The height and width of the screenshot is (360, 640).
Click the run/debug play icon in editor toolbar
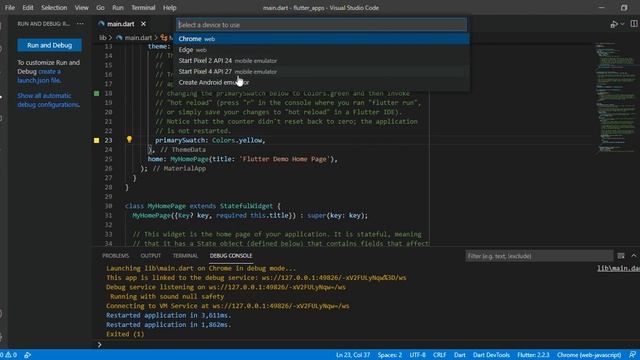point(614,24)
